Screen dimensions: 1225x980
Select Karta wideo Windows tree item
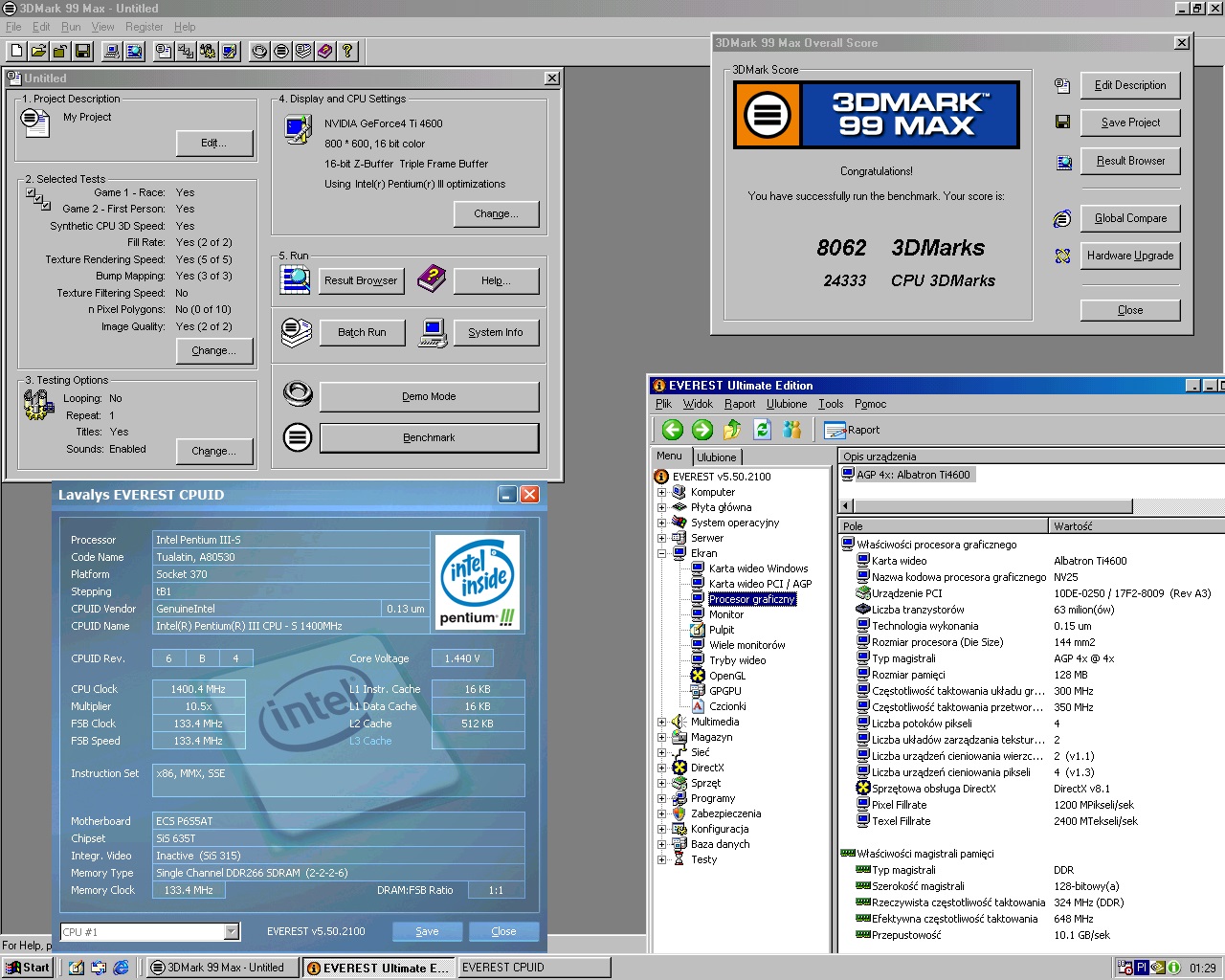point(758,569)
